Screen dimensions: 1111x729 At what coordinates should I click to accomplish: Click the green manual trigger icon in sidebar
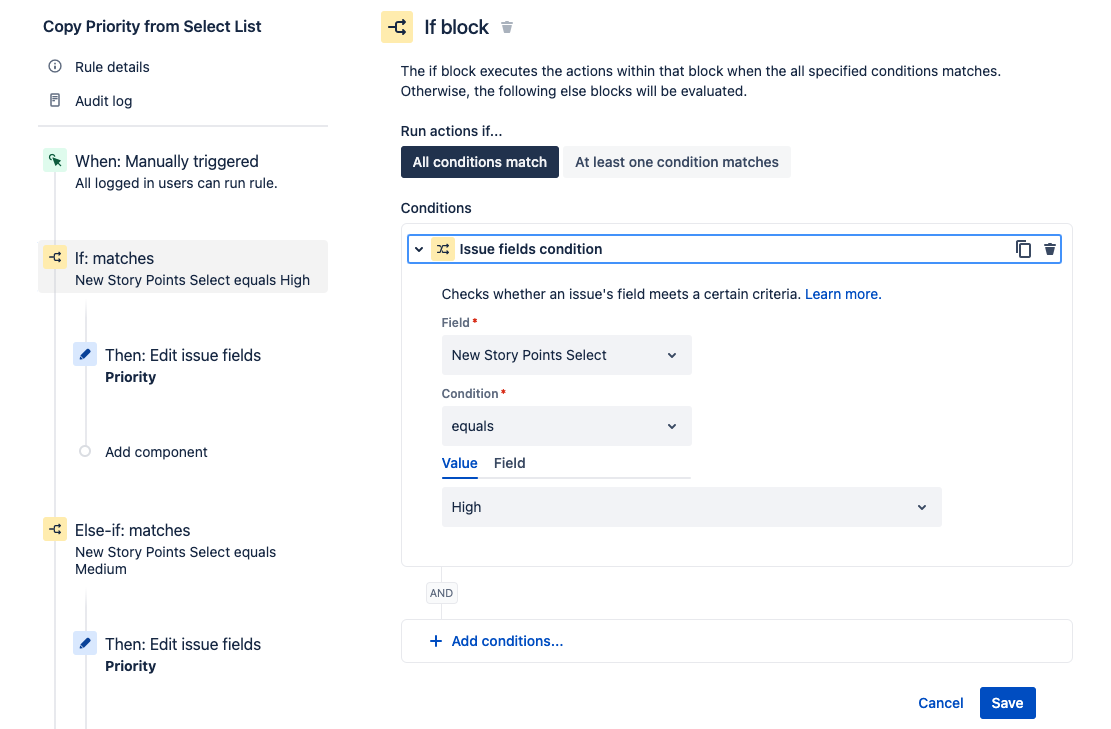click(55, 160)
